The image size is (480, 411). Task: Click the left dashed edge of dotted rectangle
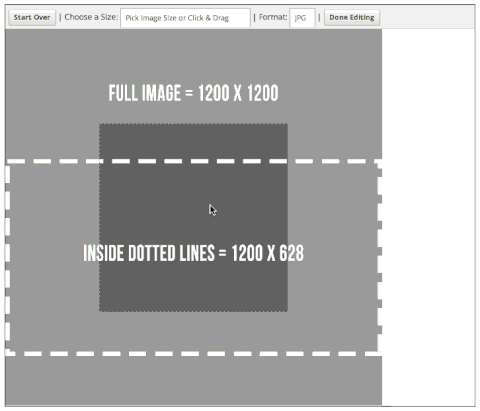click(x=8, y=257)
